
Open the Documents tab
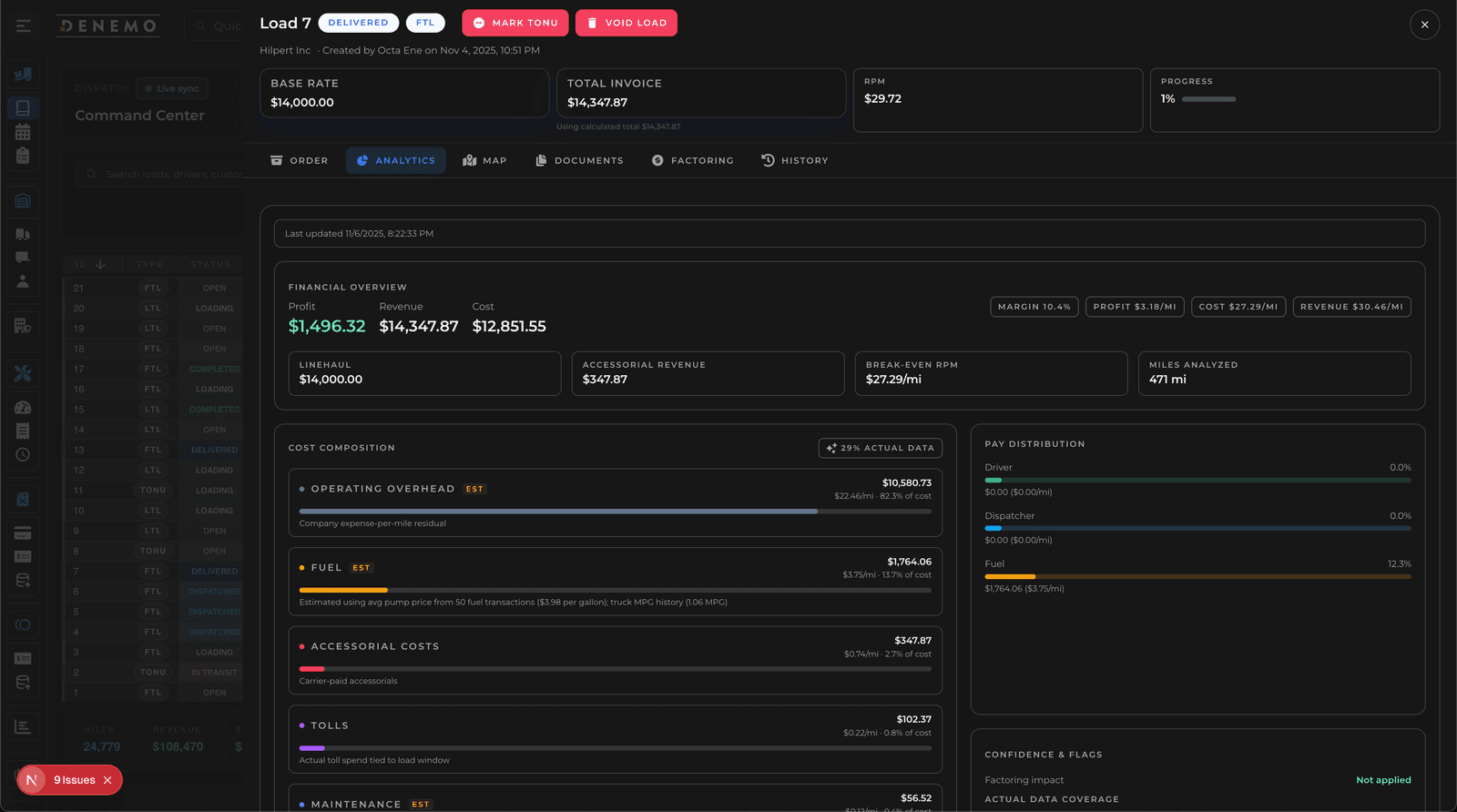point(579,160)
